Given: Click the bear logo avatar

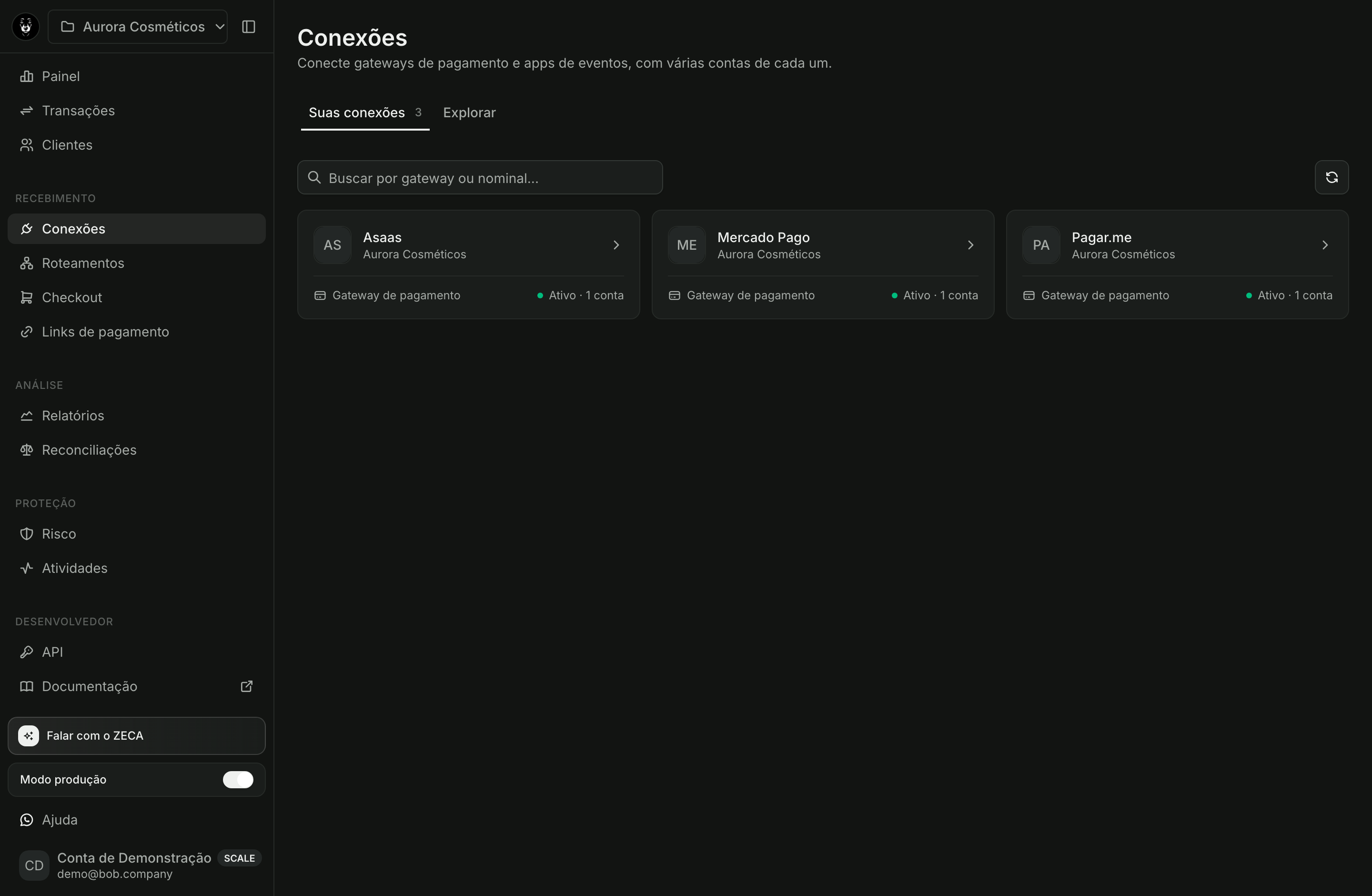Looking at the screenshot, I should (x=26, y=27).
